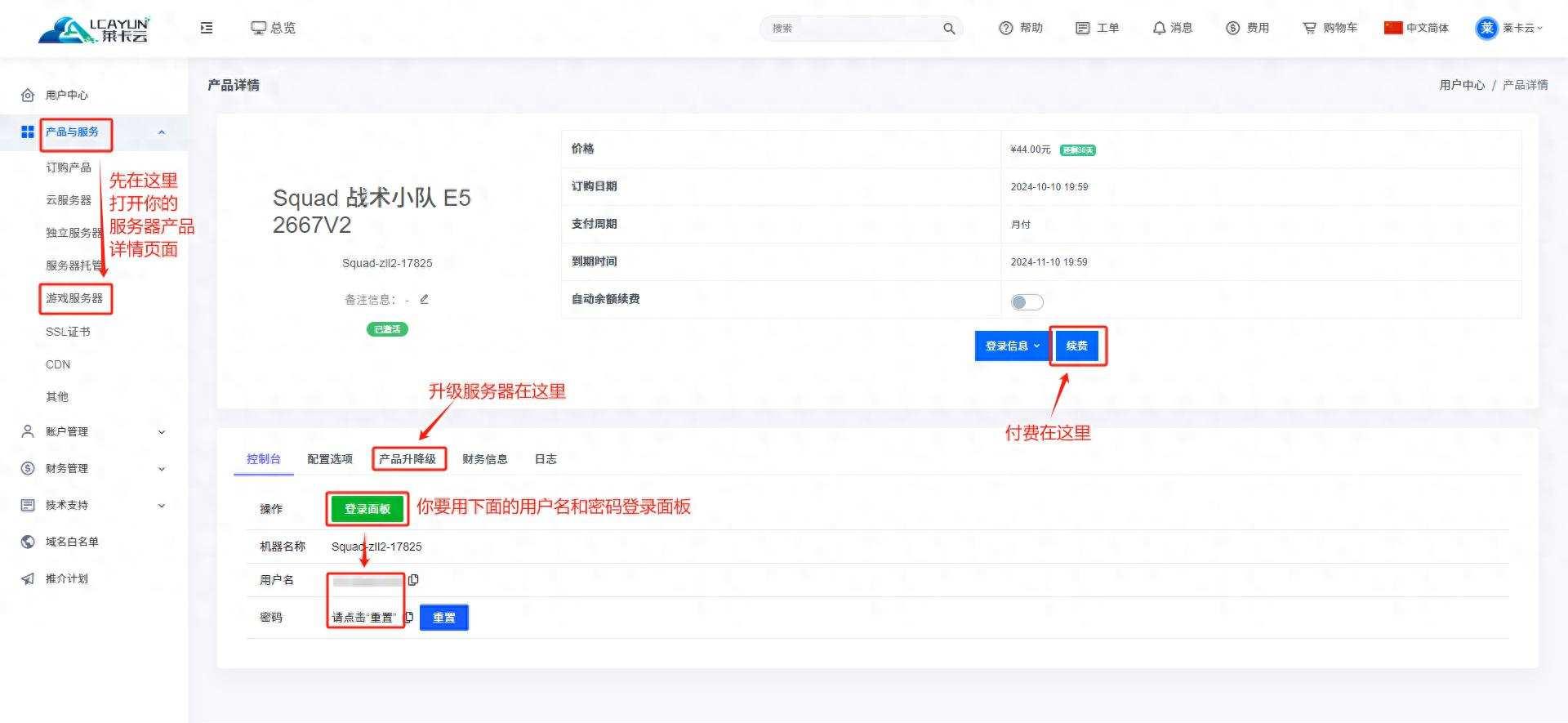The height and width of the screenshot is (723, 1568).
Task: Copy the 密码 value
Action: (409, 617)
